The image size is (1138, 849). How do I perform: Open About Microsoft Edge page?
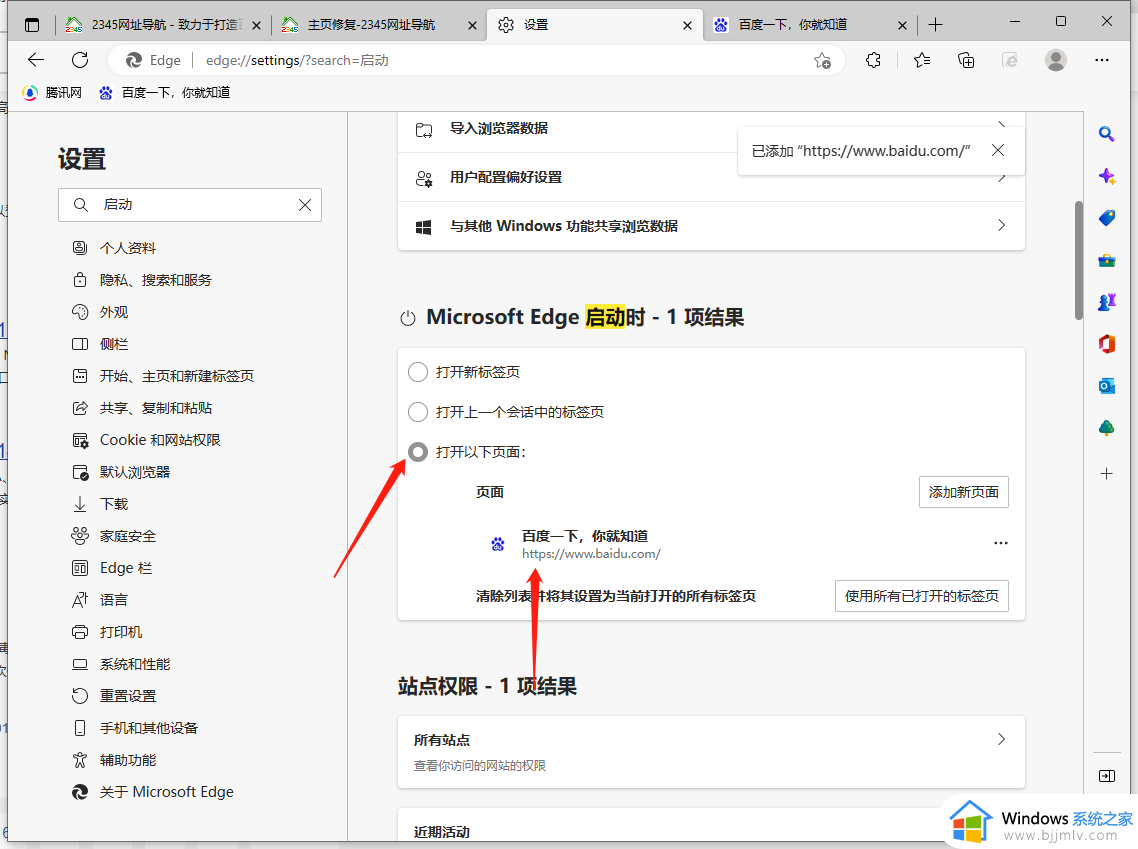[x=152, y=792]
